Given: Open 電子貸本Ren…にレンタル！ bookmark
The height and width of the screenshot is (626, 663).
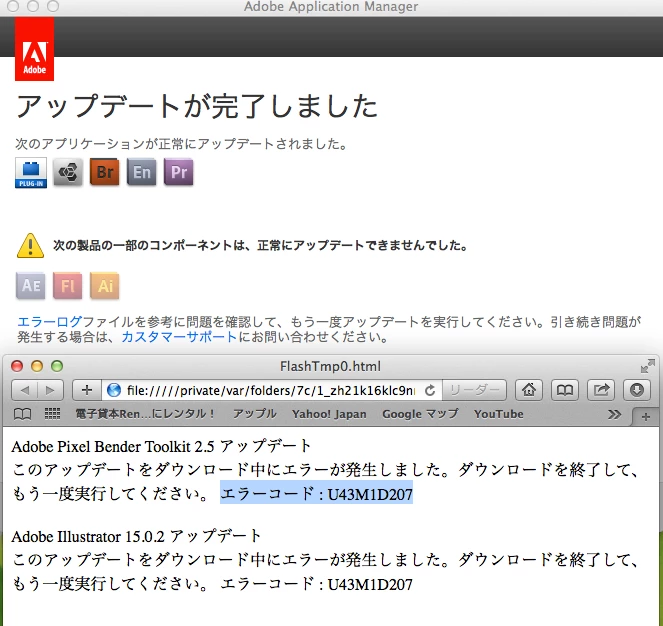Looking at the screenshot, I should pyautogui.click(x=145, y=414).
